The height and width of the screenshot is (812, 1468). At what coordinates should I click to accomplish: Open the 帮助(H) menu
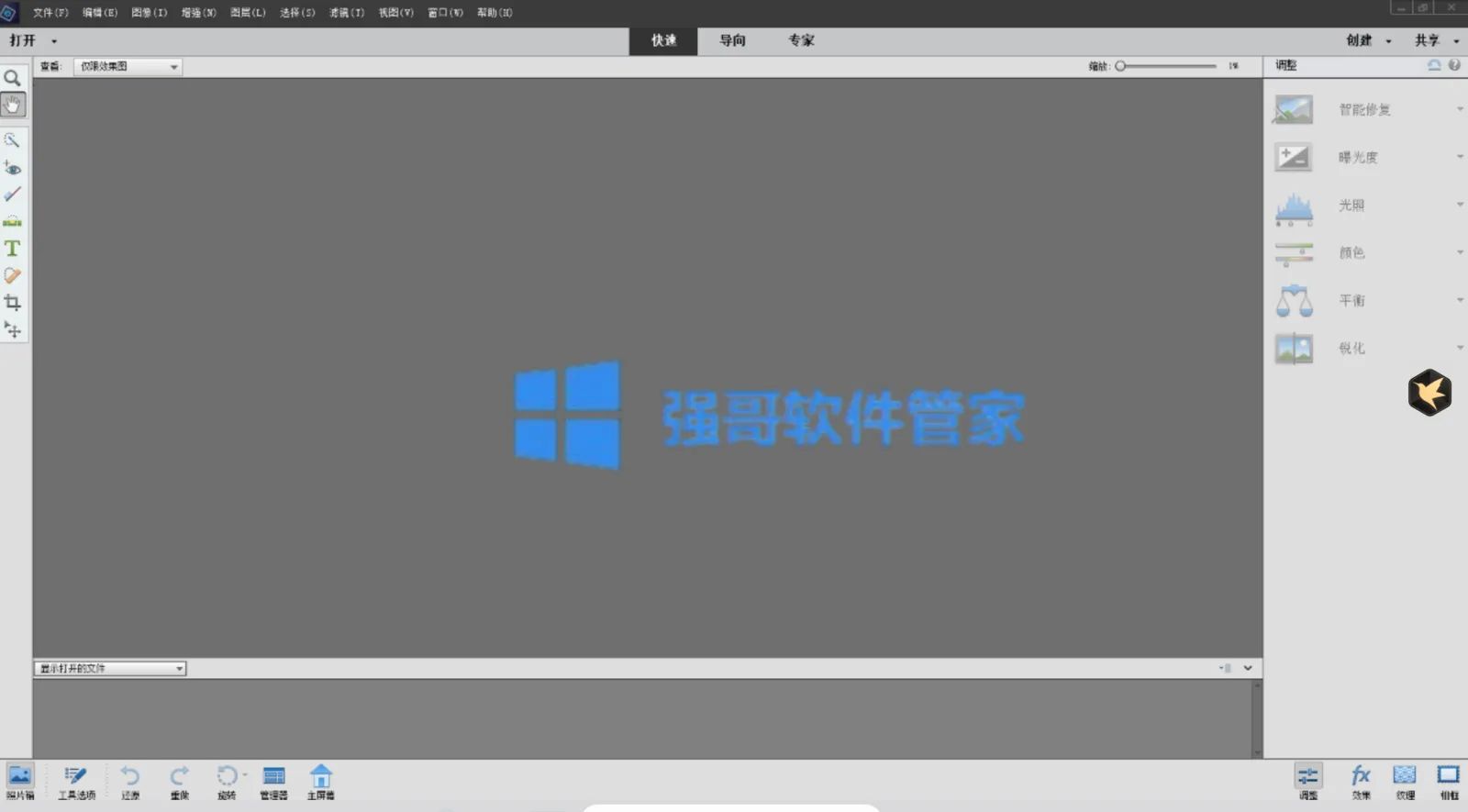(495, 13)
